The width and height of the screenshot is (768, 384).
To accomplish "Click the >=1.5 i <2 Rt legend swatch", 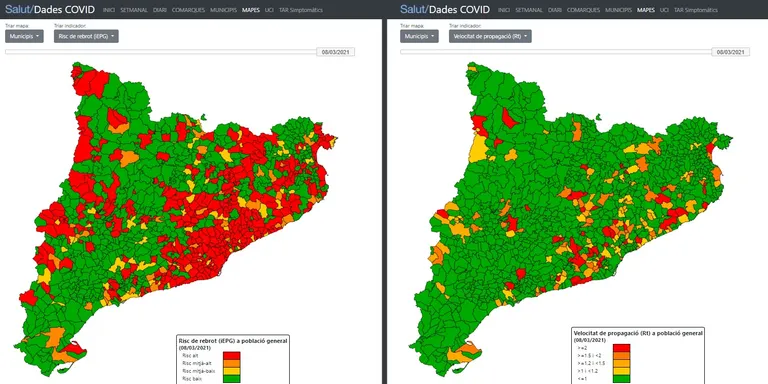I will 621,356.
